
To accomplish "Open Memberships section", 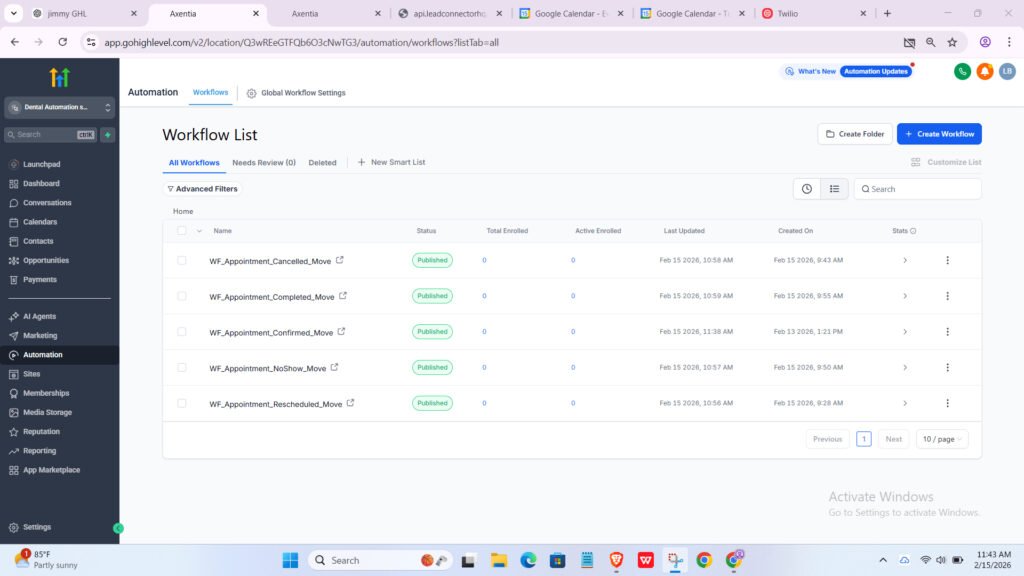I will (46, 393).
